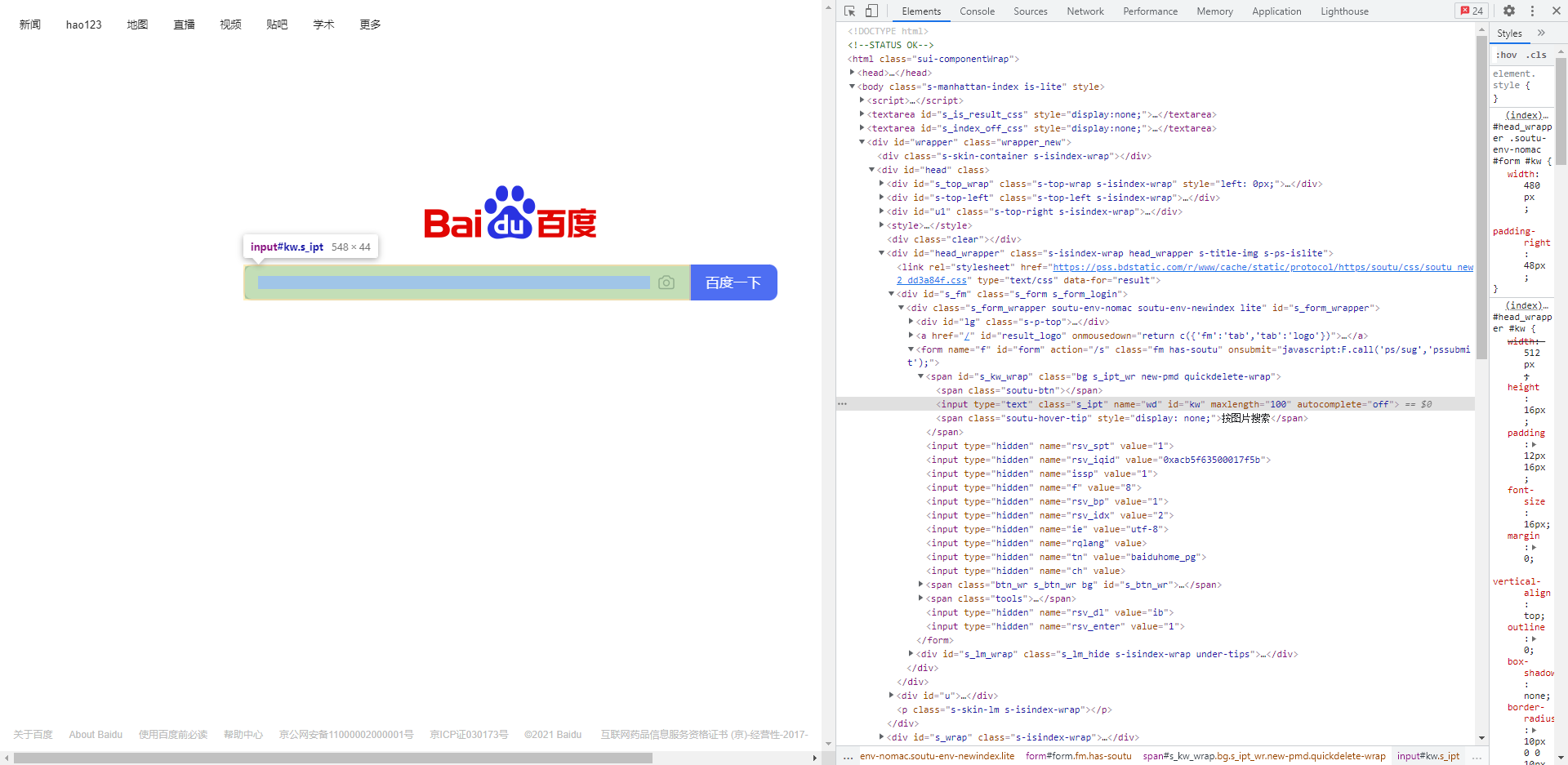The width and height of the screenshot is (1568, 765).
Task: Expand textarea s_is_result_css node
Action: [x=862, y=114]
